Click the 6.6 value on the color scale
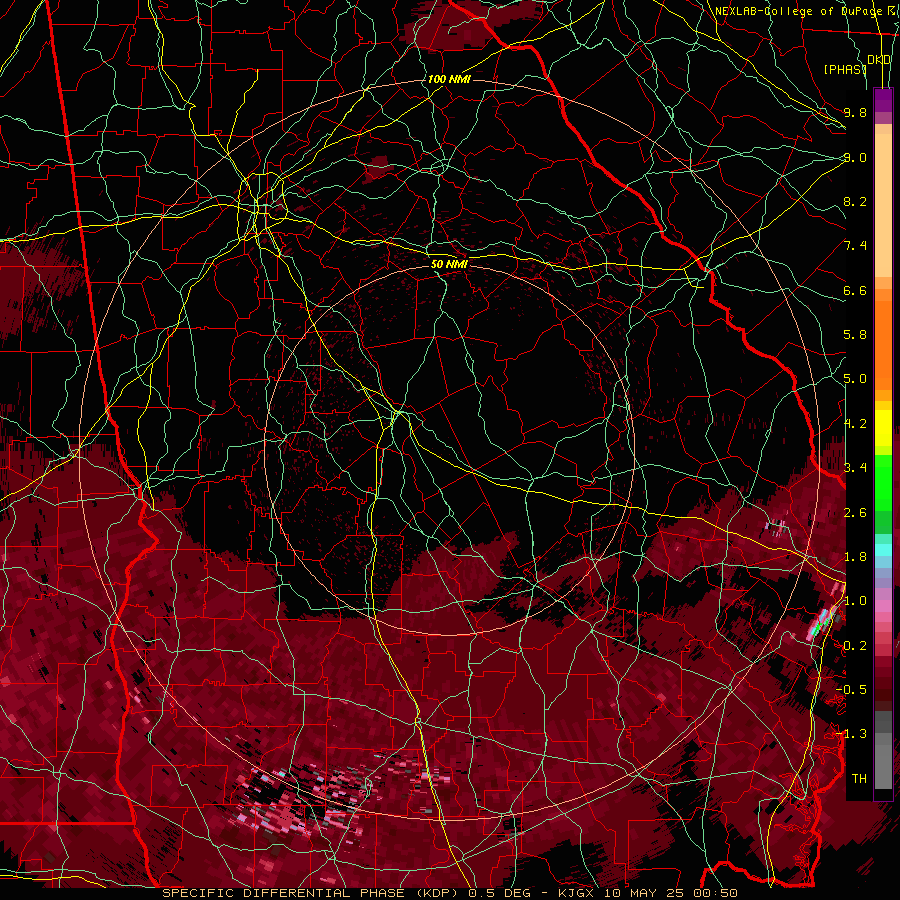 (855, 290)
